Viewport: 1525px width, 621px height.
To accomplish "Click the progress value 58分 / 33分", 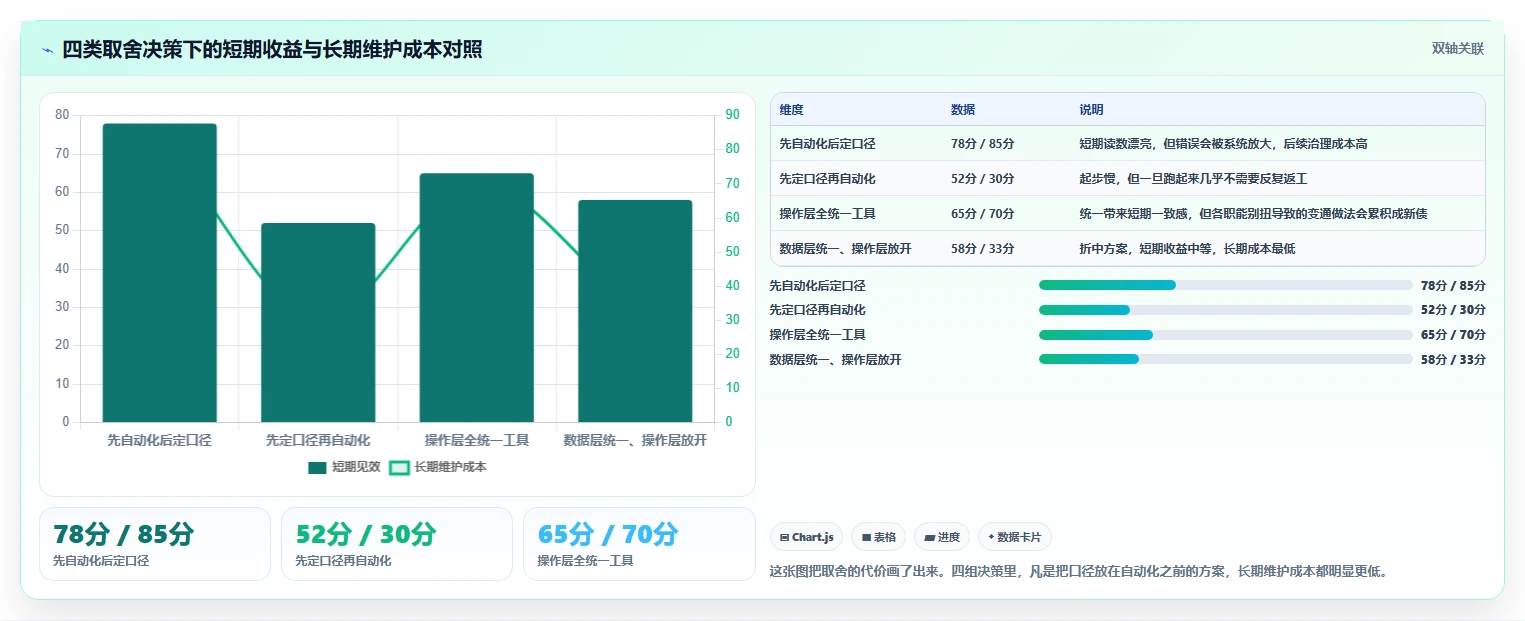I will click(1453, 360).
